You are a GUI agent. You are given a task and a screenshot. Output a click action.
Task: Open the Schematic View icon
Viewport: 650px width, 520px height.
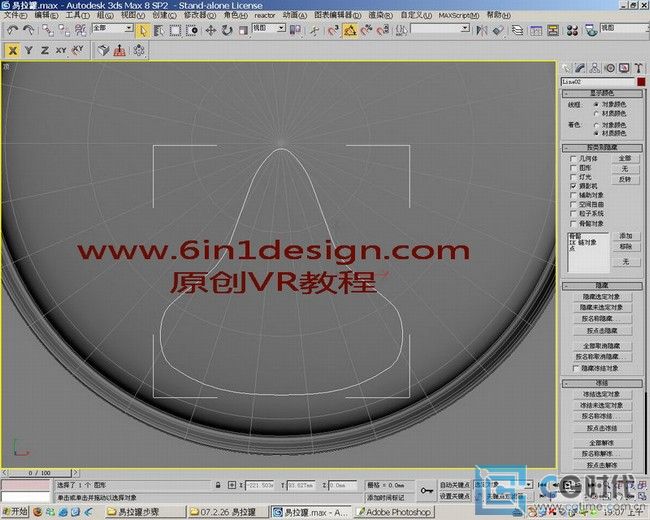553,30
